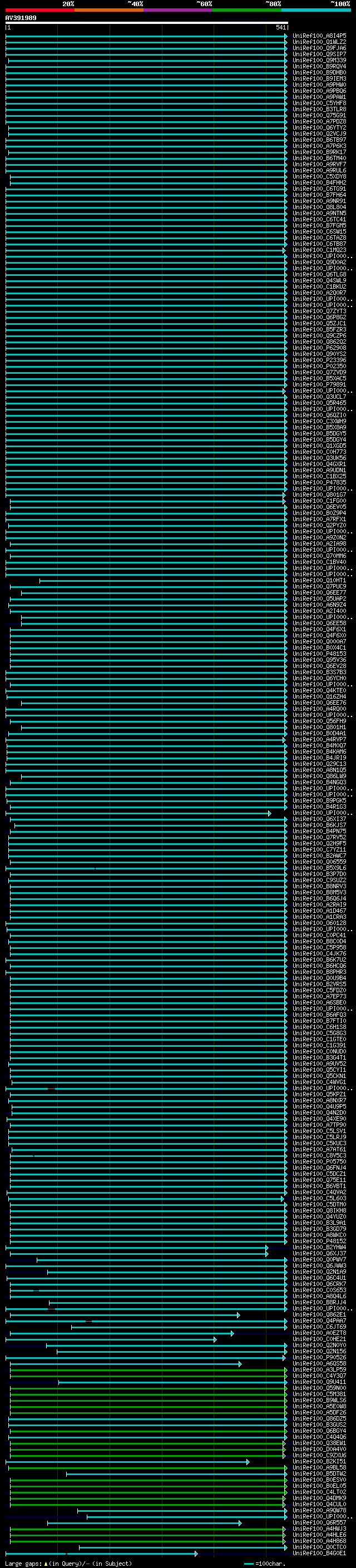Click the hit label UniRef100_Q10HT1
The image size is (356, 1568).
click(319, 581)
